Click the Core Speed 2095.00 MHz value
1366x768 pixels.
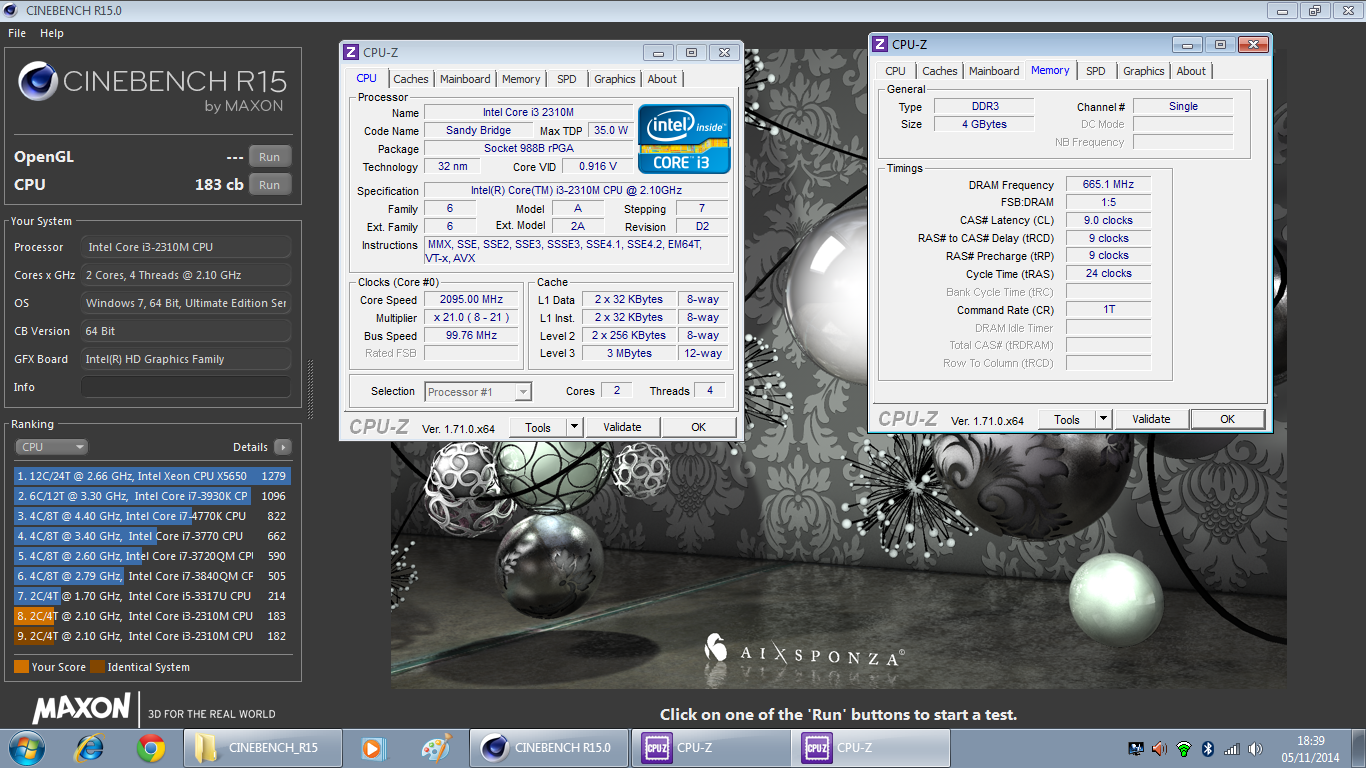(470, 299)
